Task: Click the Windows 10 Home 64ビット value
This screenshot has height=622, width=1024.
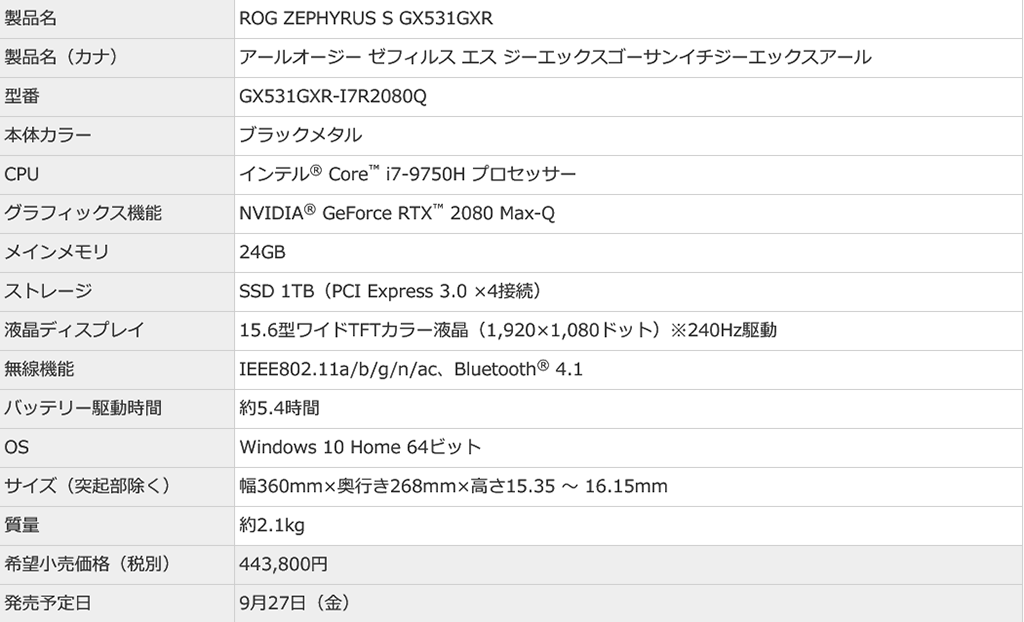Action: point(360,447)
